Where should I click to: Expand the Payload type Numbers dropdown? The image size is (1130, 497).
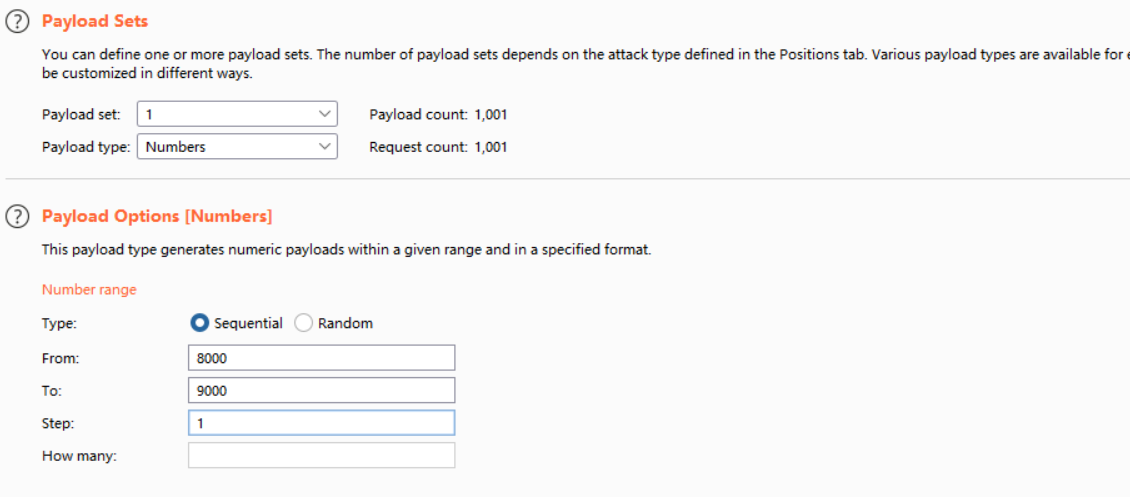[237, 147]
